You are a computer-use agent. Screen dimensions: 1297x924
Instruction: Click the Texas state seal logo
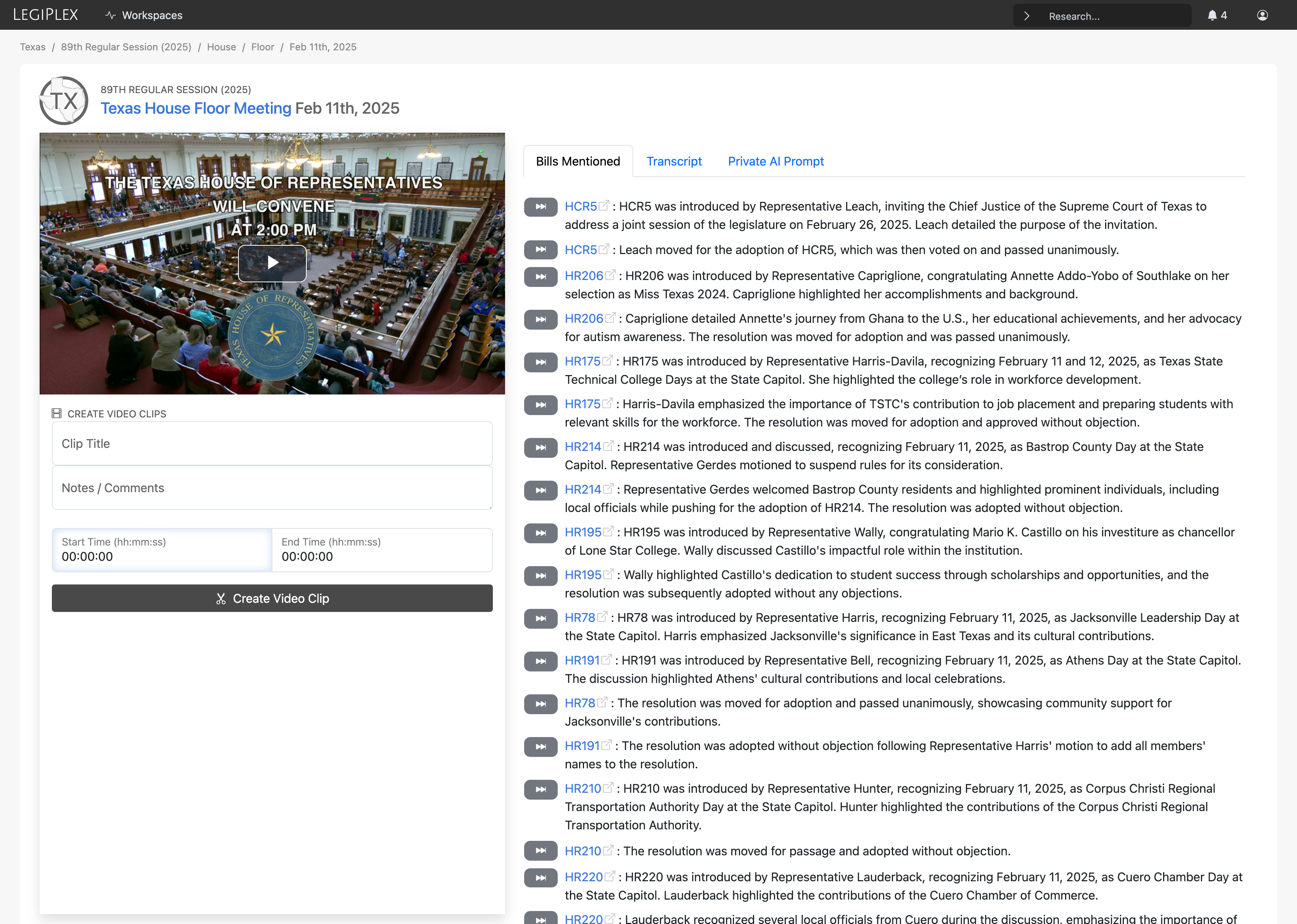click(64, 101)
